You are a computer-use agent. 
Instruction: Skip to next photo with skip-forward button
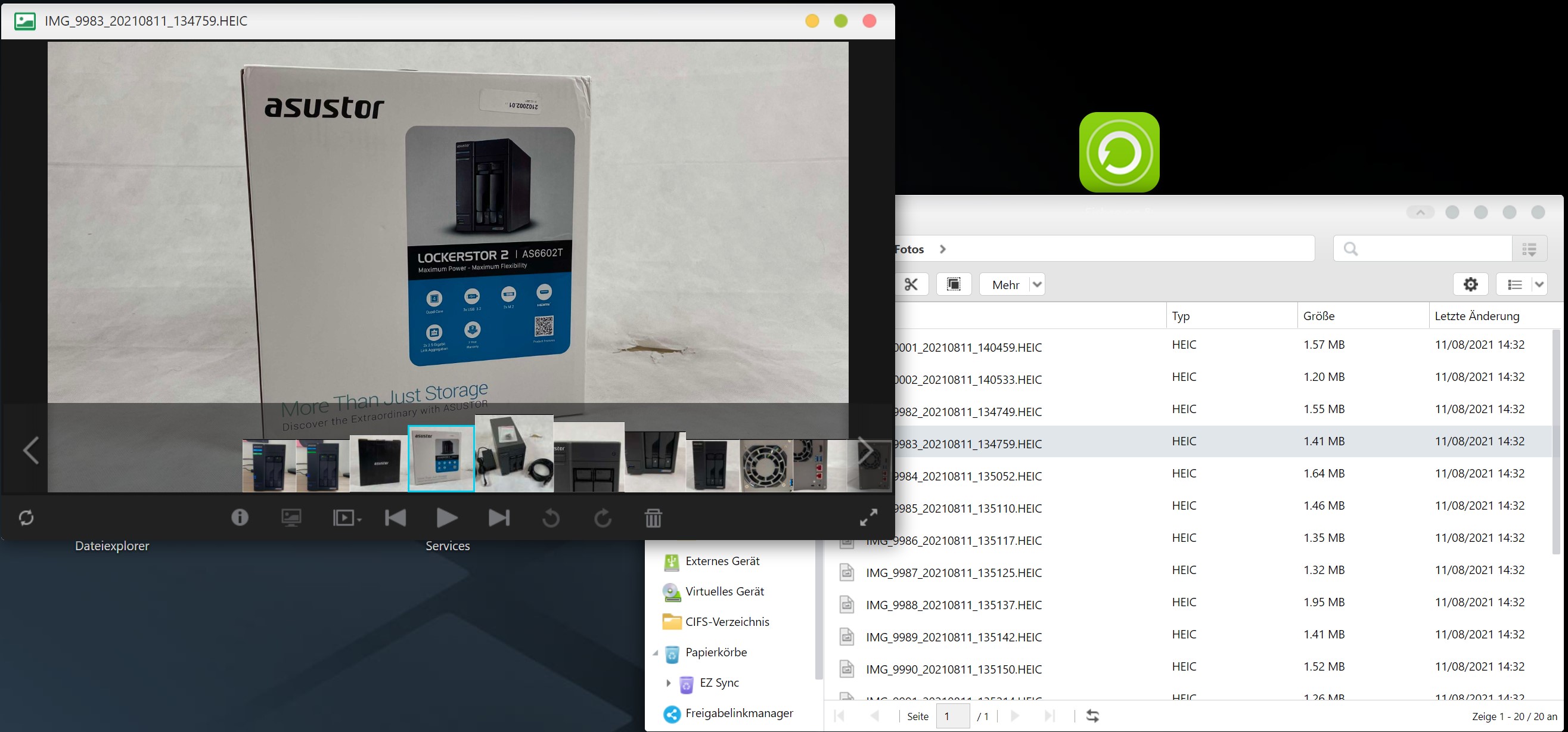[499, 517]
